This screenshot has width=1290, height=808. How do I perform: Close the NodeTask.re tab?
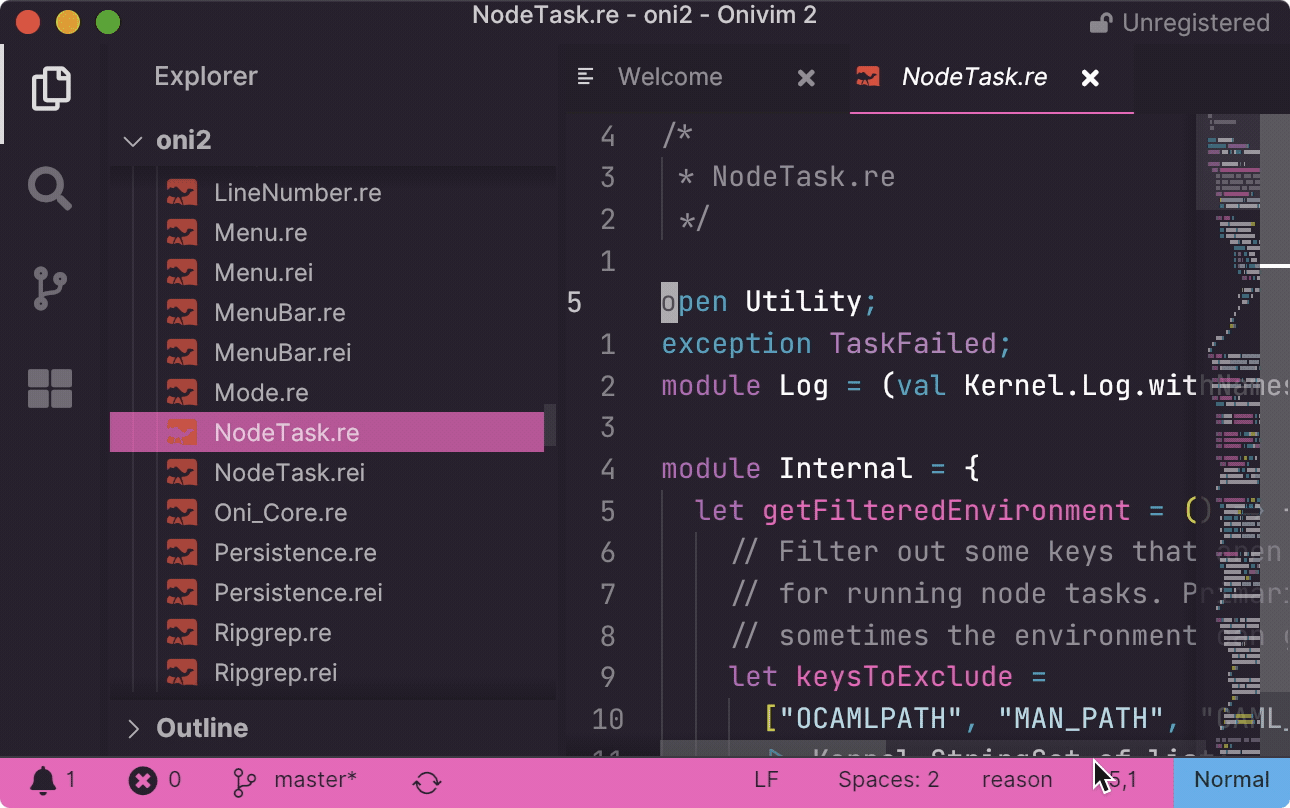pos(1091,78)
